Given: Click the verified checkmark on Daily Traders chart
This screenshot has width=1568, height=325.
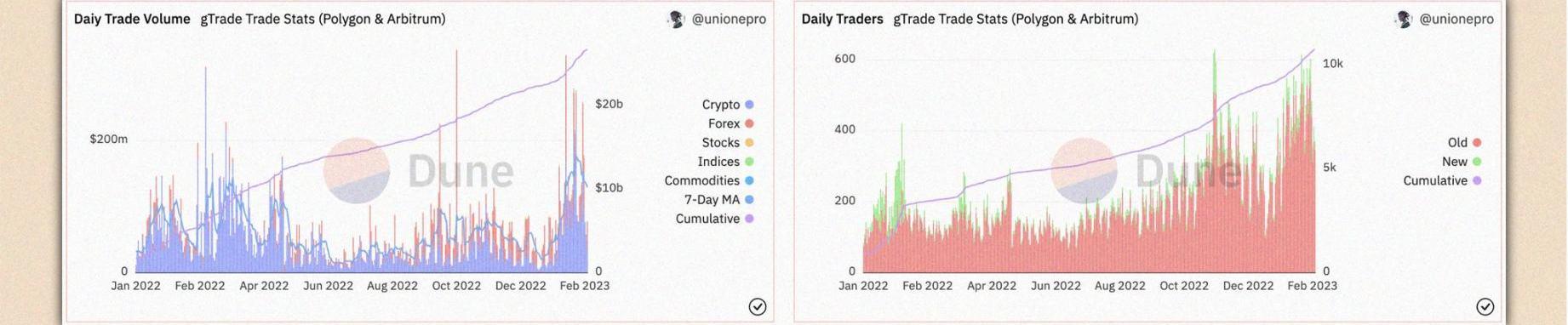Looking at the screenshot, I should coord(1485,307).
